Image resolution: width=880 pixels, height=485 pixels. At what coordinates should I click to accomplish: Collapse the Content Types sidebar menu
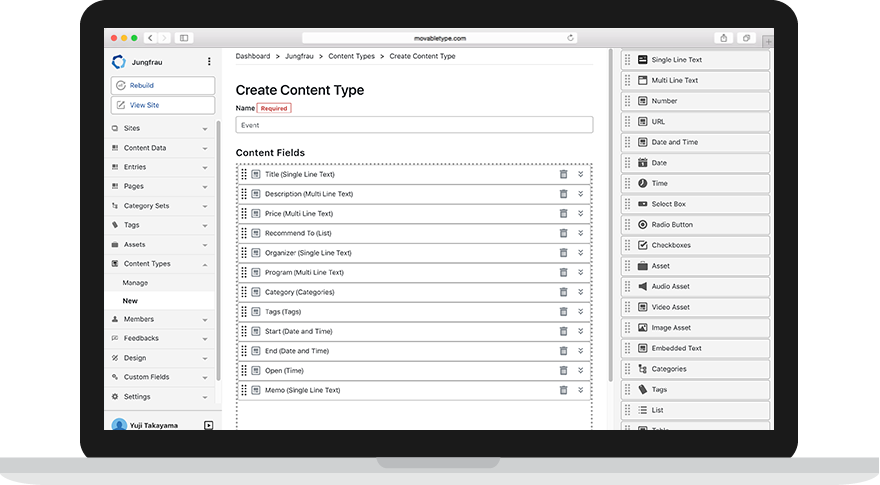160,263
